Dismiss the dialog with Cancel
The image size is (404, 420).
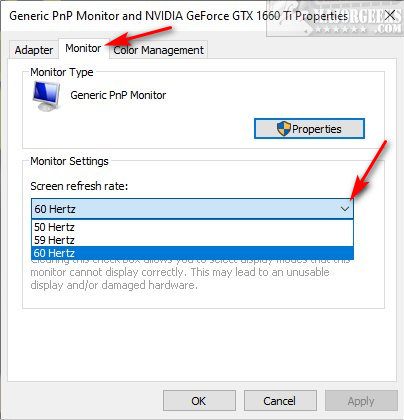click(x=280, y=401)
